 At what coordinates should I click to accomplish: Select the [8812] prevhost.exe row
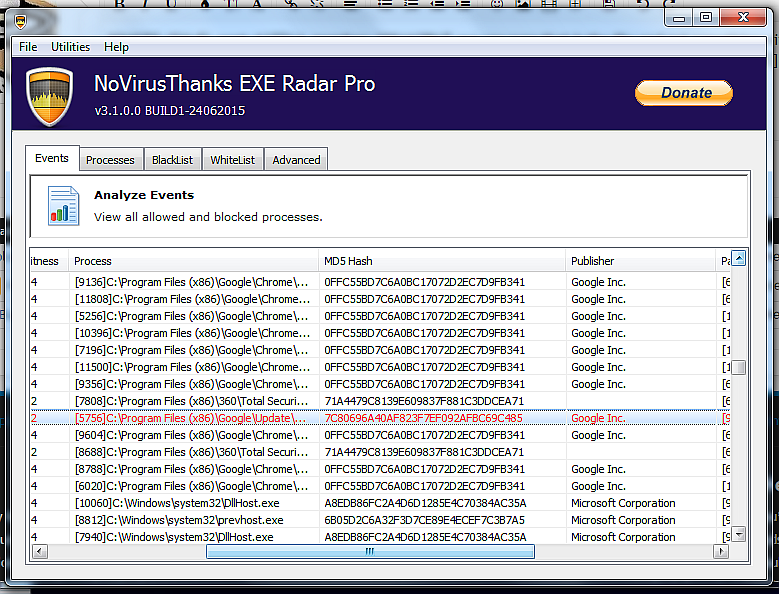(380, 520)
